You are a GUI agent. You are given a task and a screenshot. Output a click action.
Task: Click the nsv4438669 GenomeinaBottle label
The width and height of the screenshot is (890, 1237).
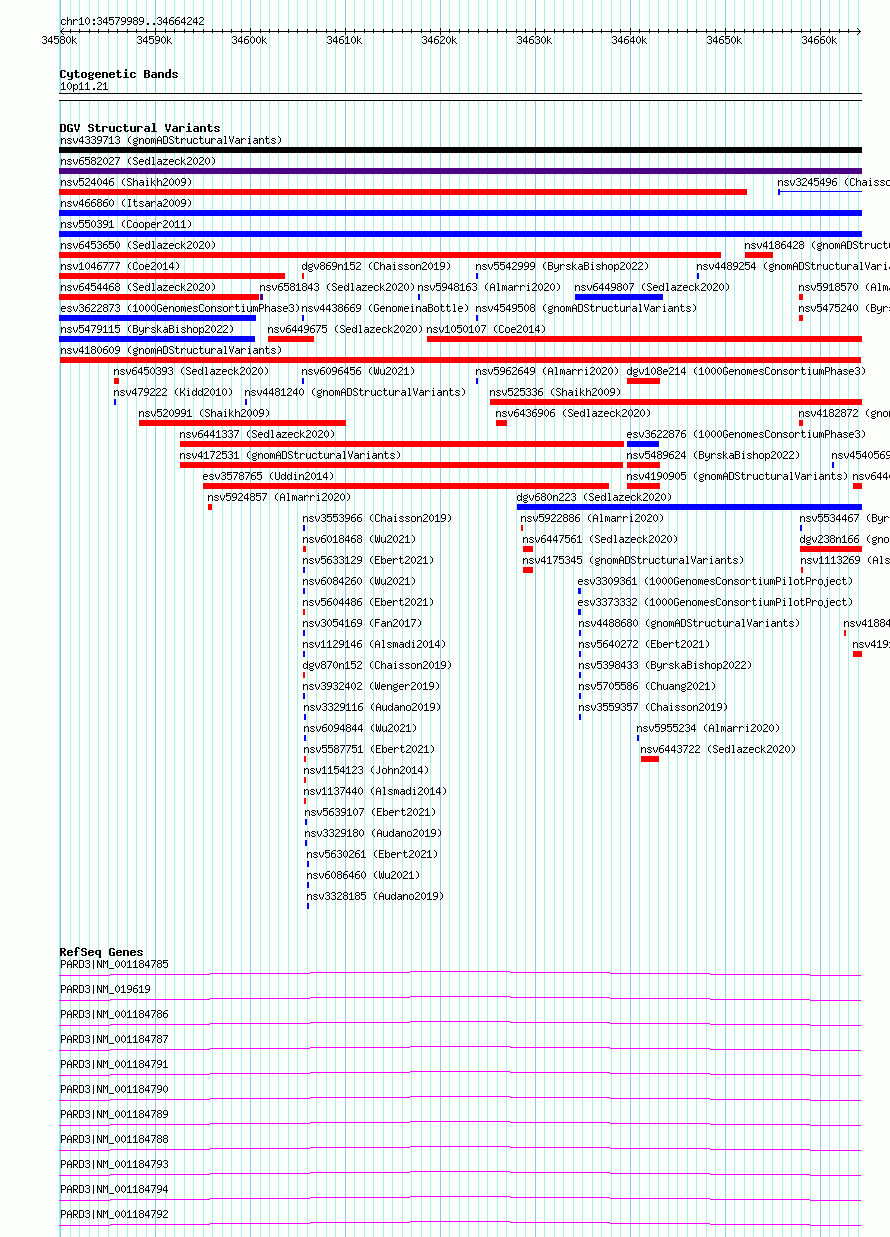coord(385,308)
